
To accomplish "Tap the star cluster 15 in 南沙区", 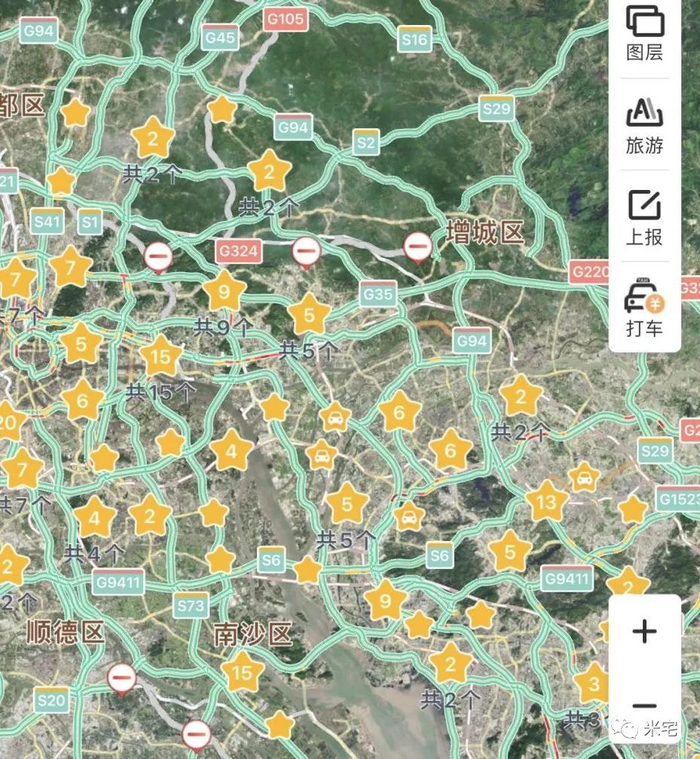I will click(242, 672).
